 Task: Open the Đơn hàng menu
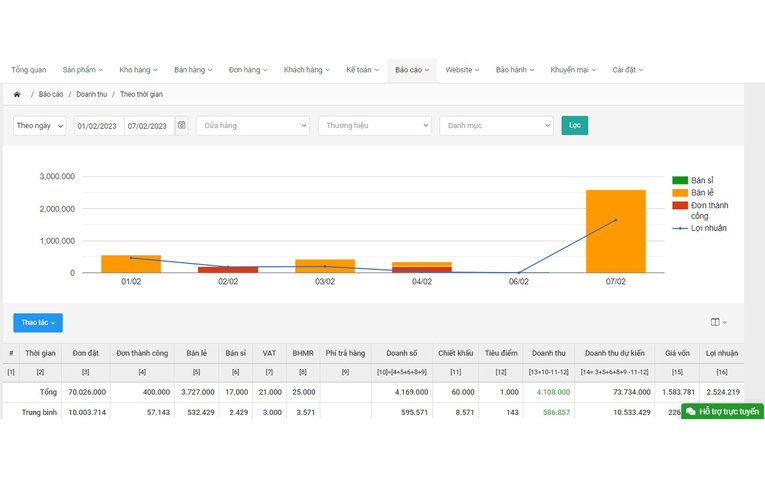[248, 70]
